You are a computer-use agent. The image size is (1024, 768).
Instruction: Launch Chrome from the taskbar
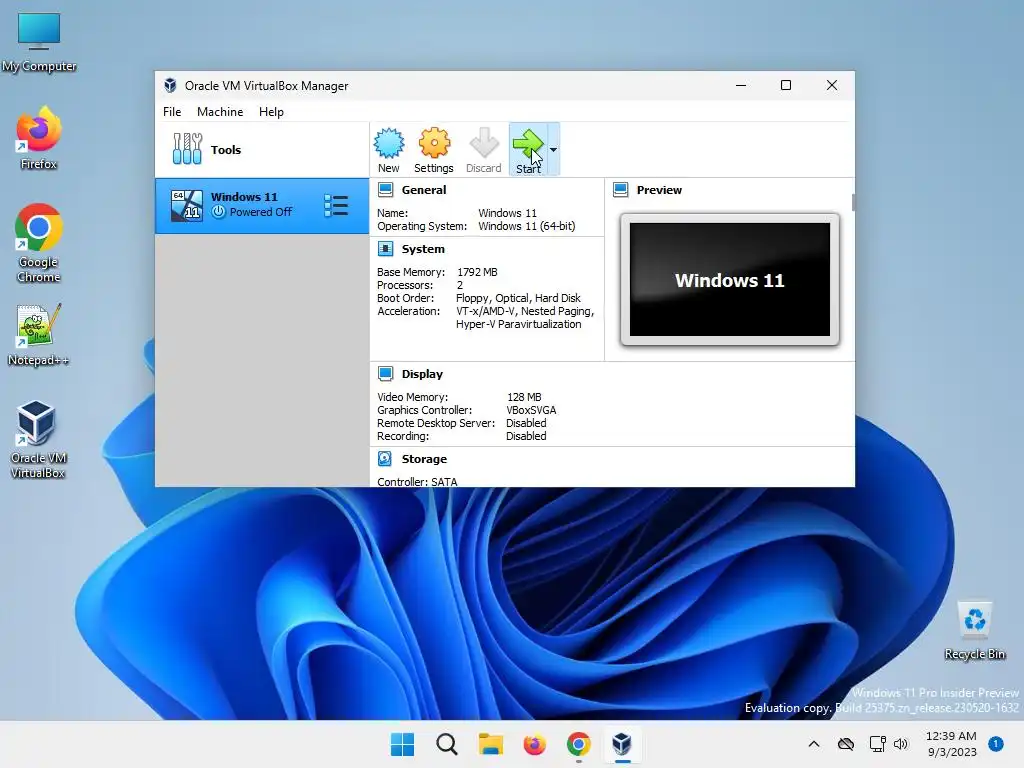point(579,744)
